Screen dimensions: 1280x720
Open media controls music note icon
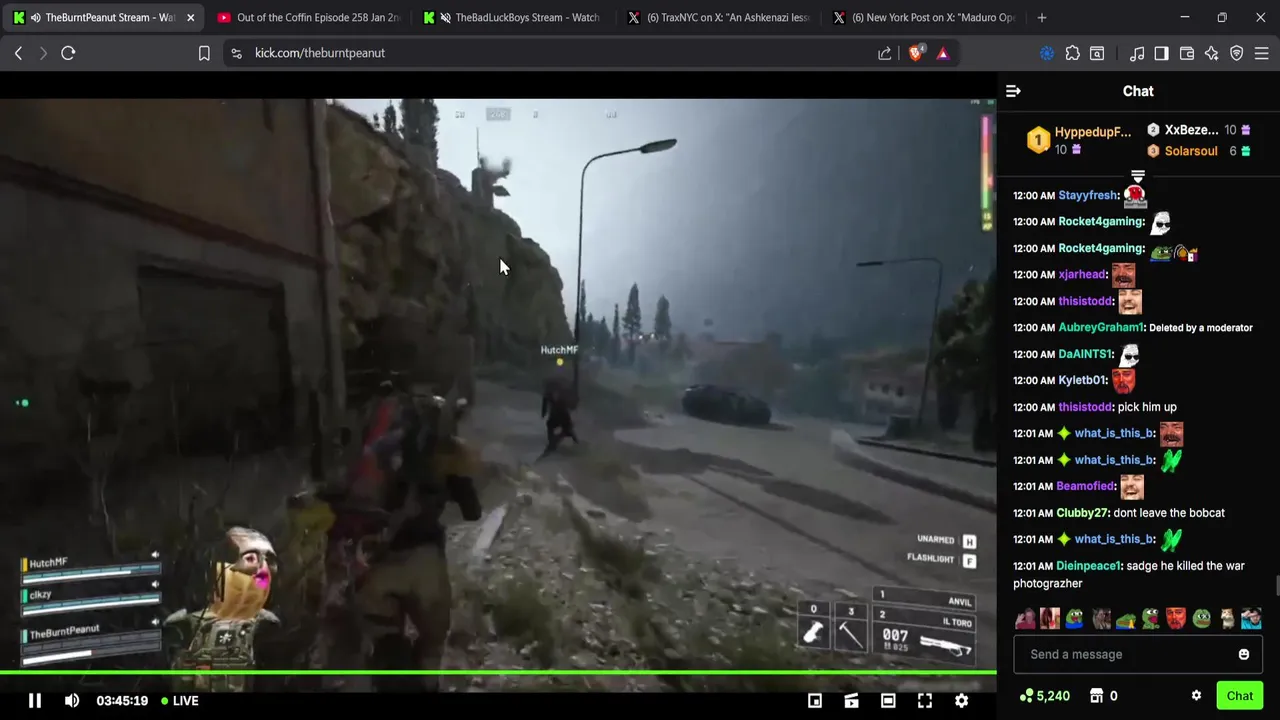point(1137,53)
